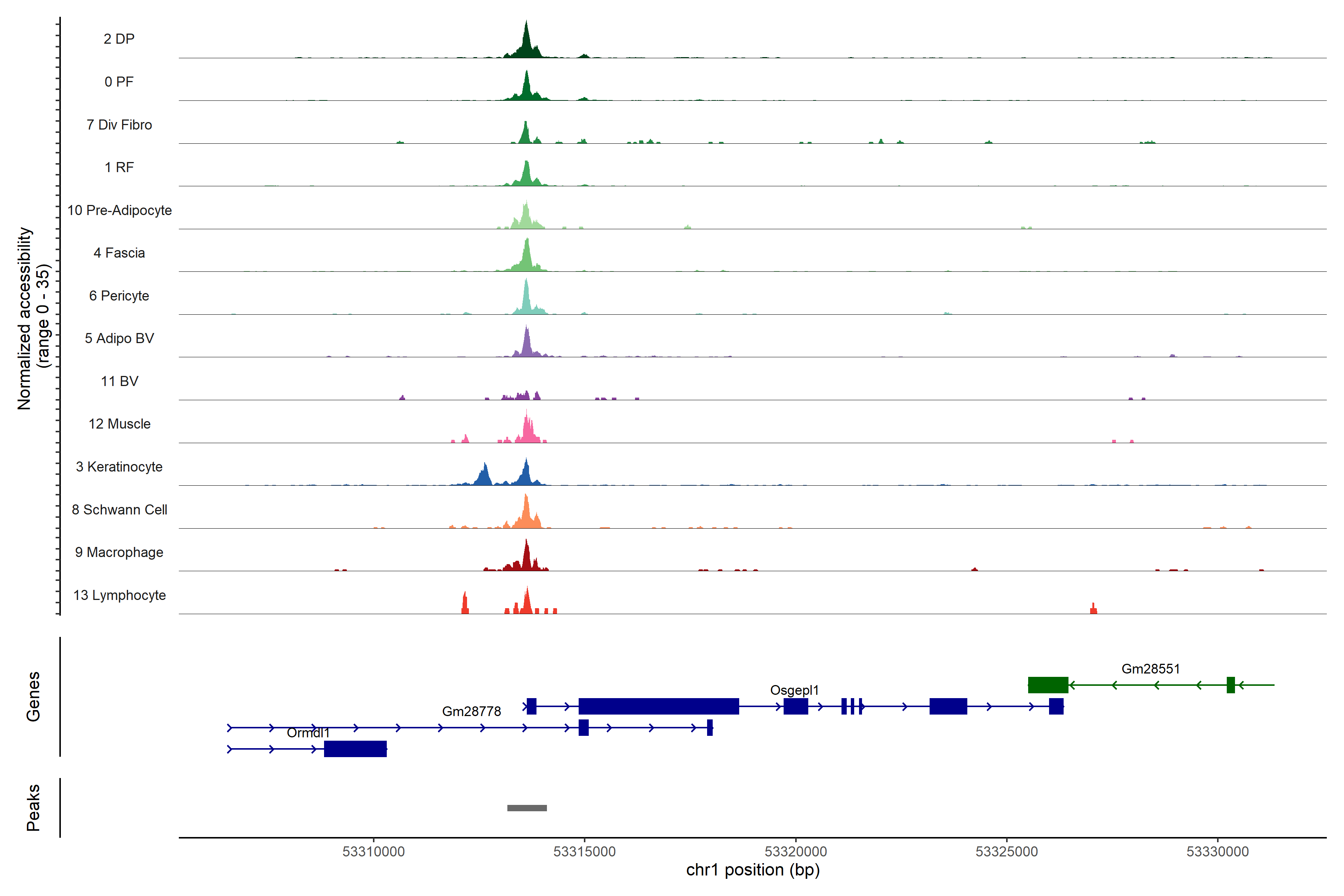Select the gray peak bar in Peaks track
The height and width of the screenshot is (896, 1344).
coord(527,808)
